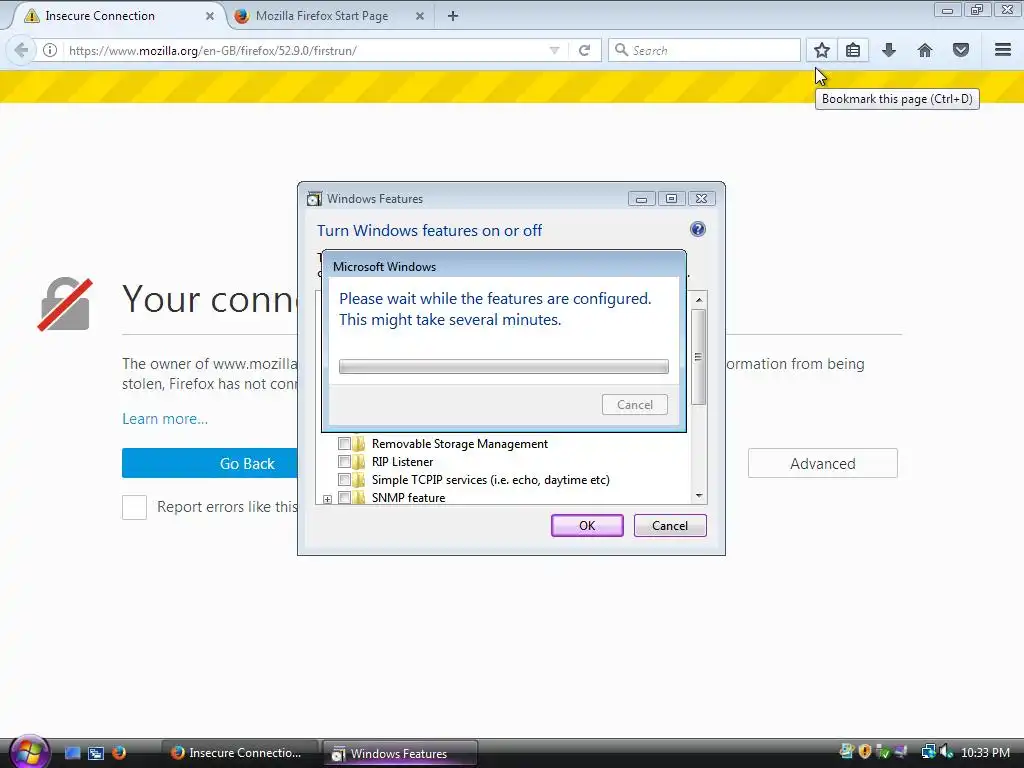
Task: Open the Firefox hamburger menu
Action: [1003, 50]
